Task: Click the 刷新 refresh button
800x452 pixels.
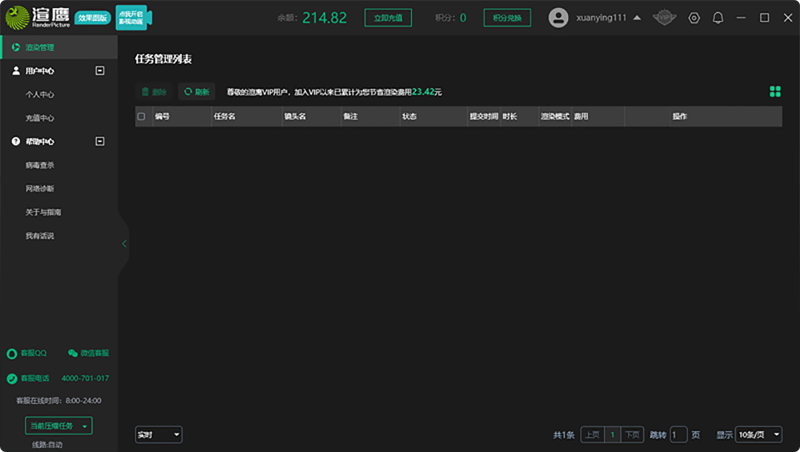Action: (x=196, y=92)
